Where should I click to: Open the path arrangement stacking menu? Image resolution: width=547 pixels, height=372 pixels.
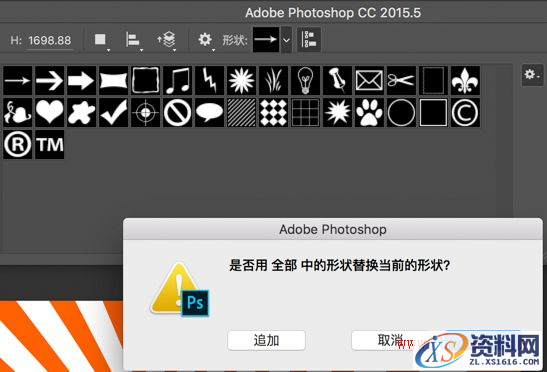(x=167, y=40)
